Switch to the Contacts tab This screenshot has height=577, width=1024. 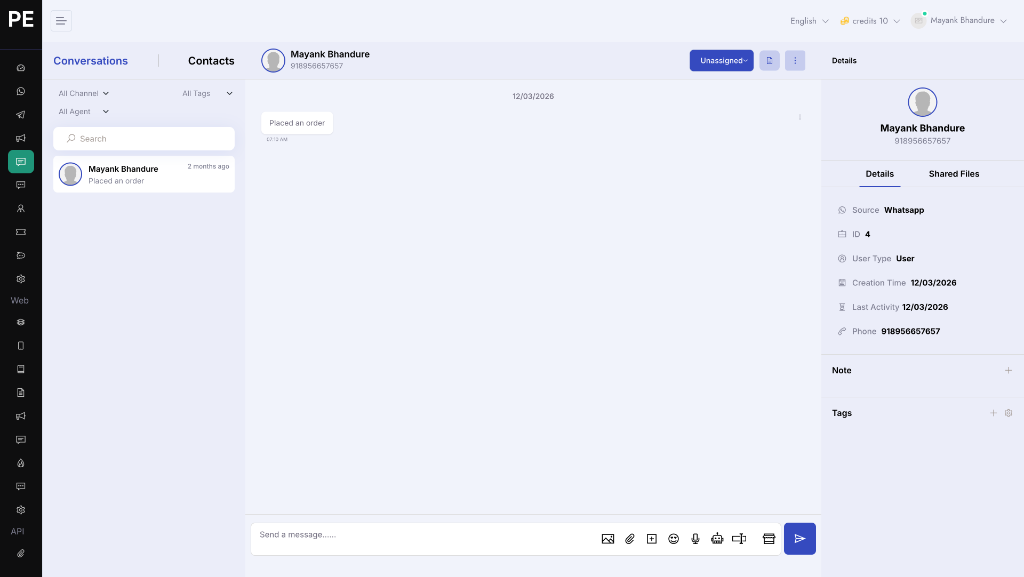(211, 61)
